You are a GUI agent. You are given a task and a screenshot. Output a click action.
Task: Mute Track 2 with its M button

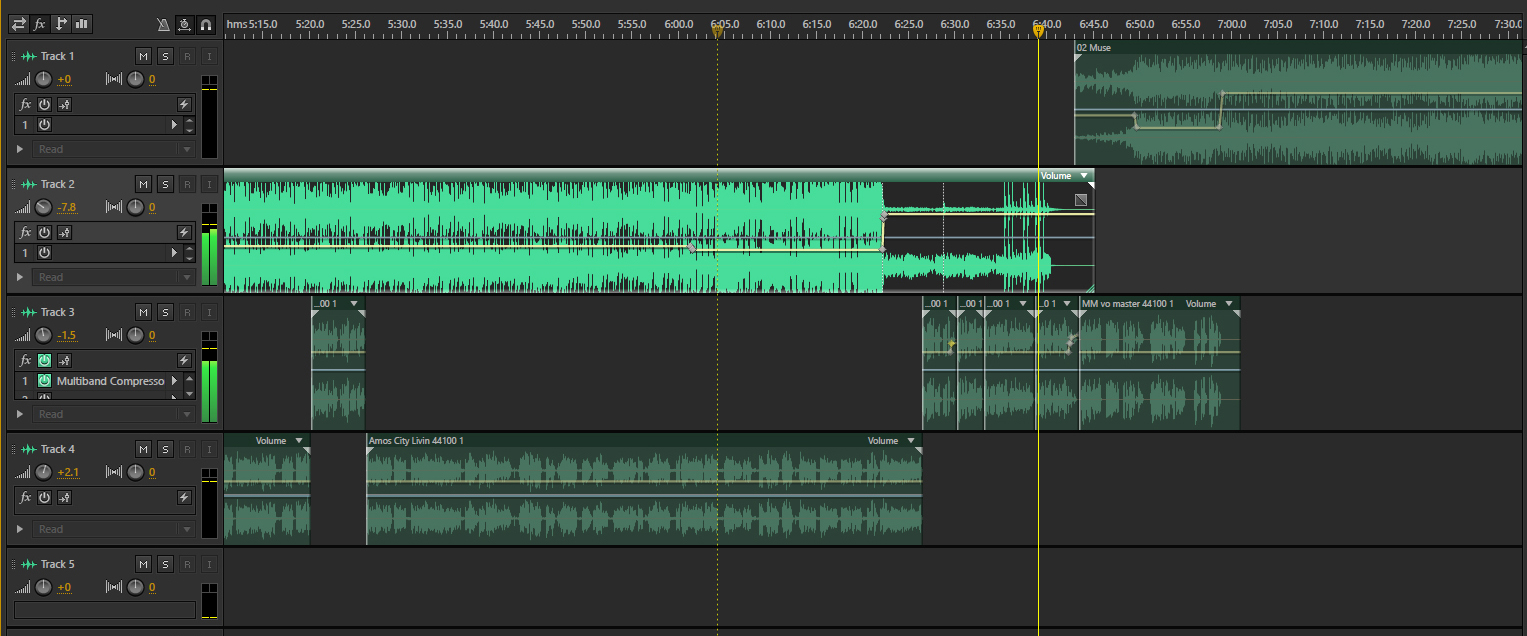143,183
